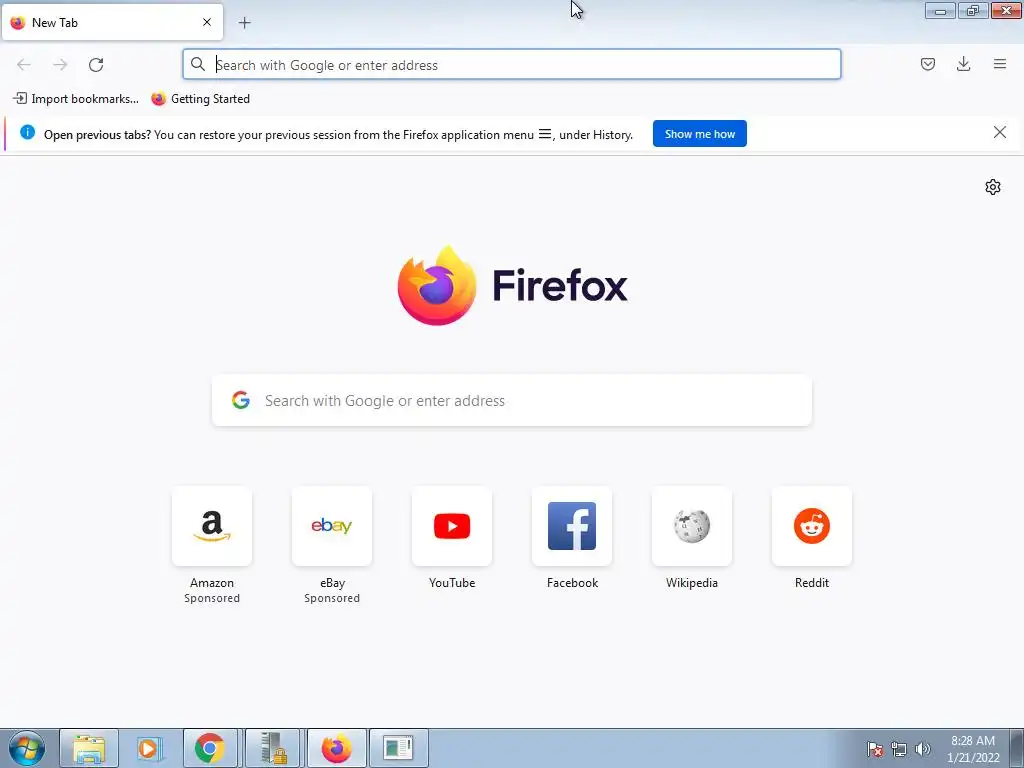Click the taskbar clock showing 8:28 AM
Screen dimensions: 1024x768
(x=973, y=749)
